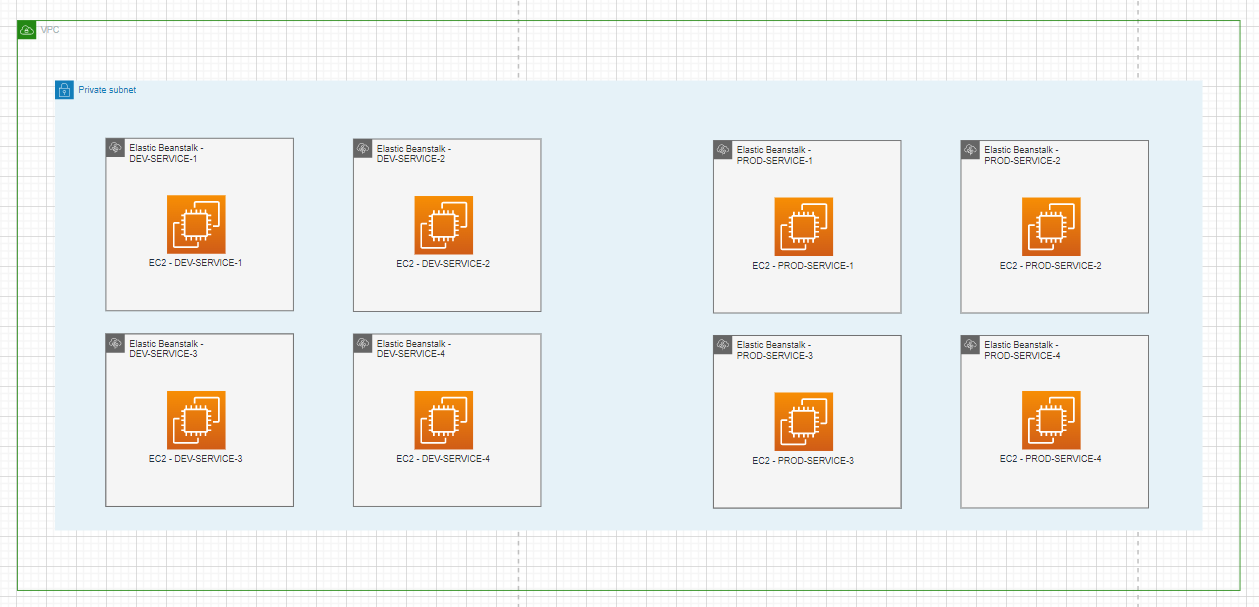Click the 'Elastic Beanstalk - DEV-SERVICE-2' title
The image size is (1259, 607).
tap(414, 153)
